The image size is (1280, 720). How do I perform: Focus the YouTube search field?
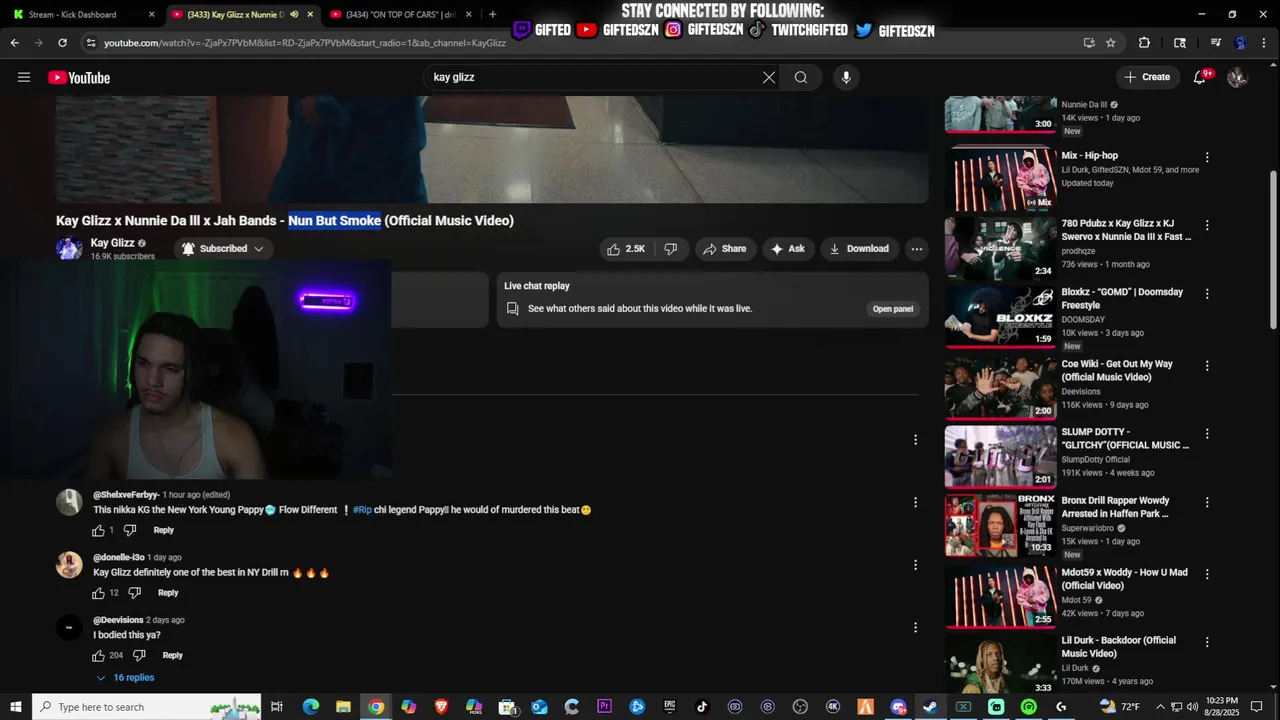coord(600,77)
